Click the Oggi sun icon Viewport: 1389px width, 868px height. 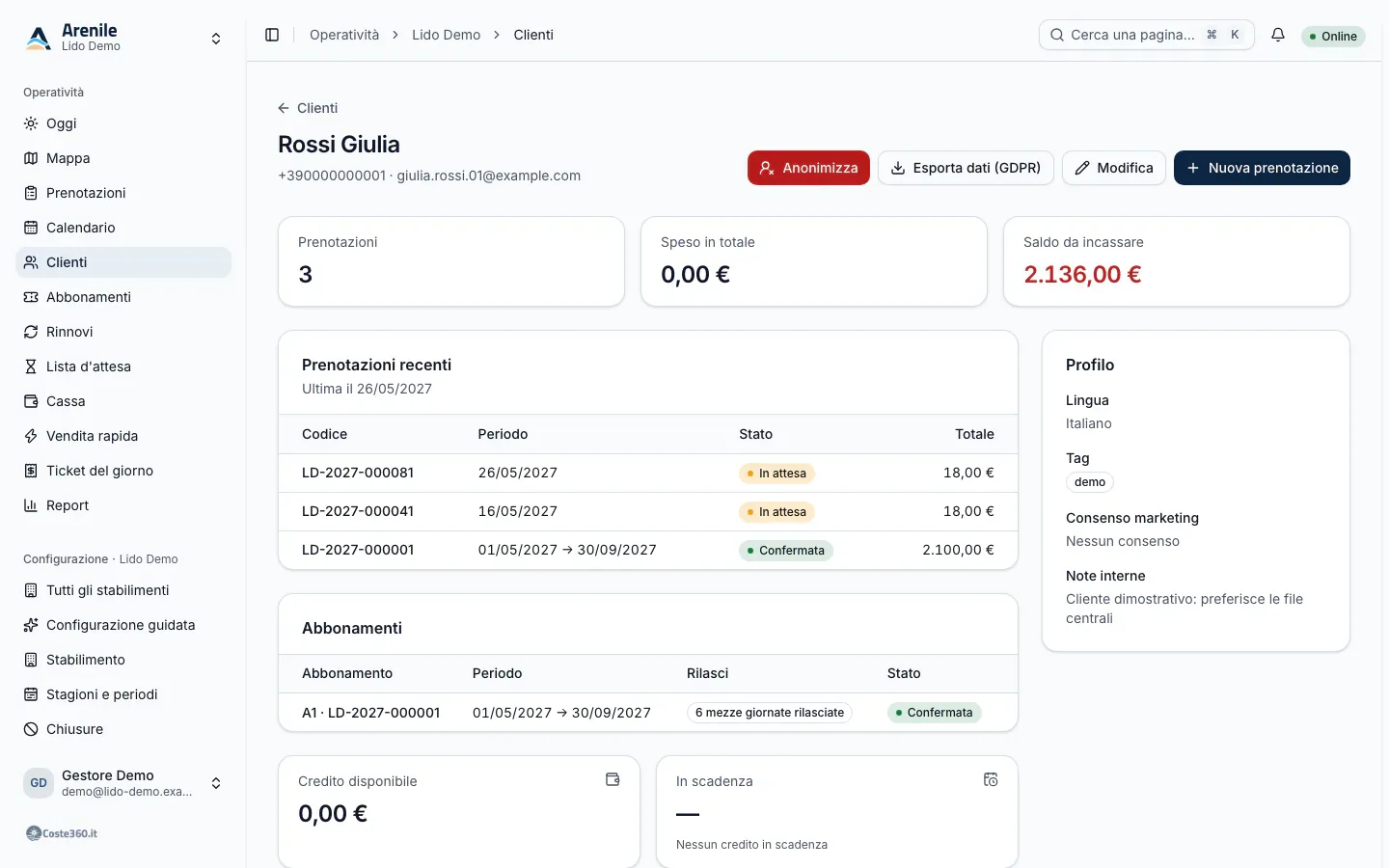pos(31,123)
